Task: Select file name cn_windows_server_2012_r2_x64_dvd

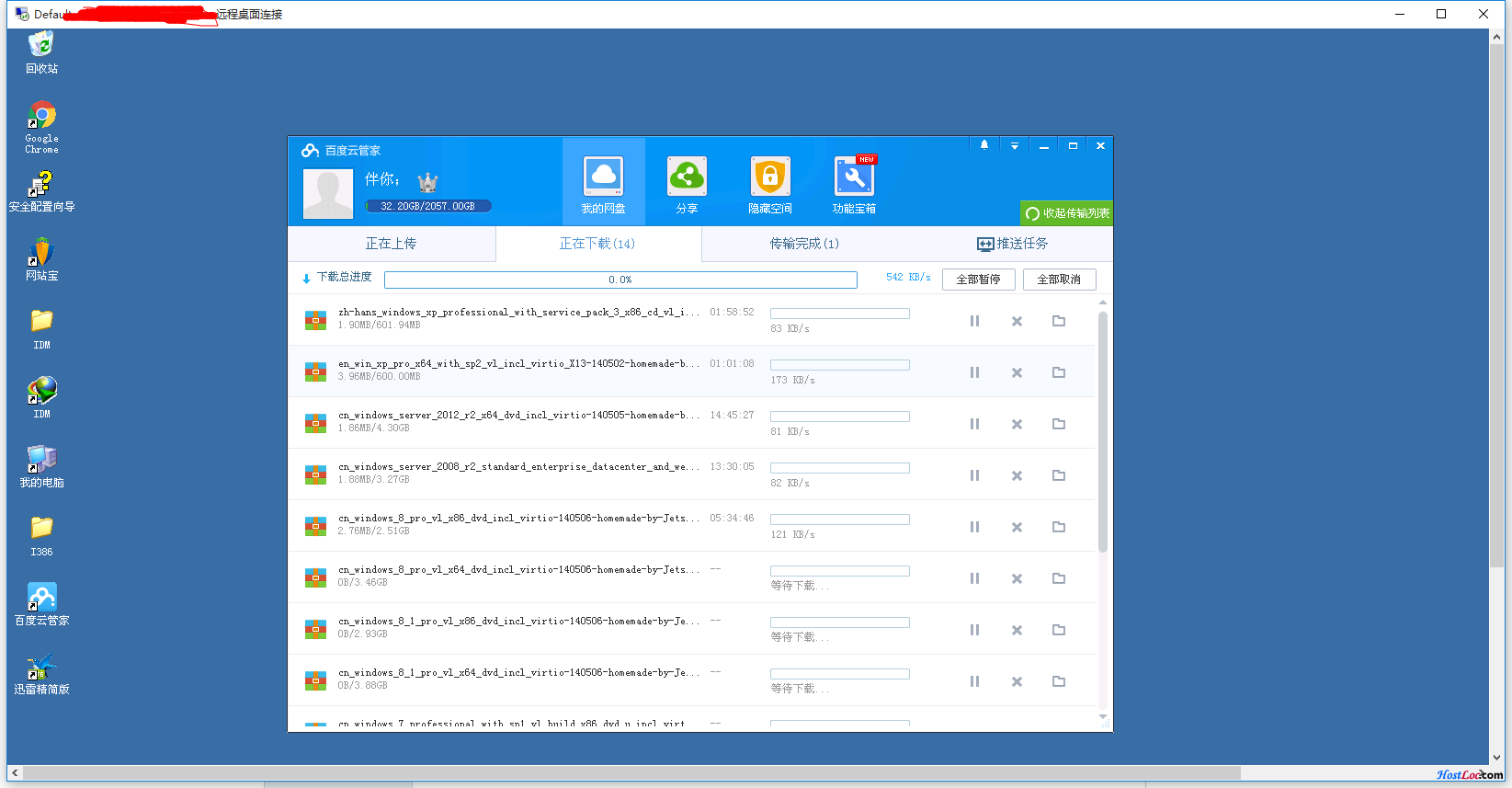Action: pyautogui.click(x=518, y=416)
